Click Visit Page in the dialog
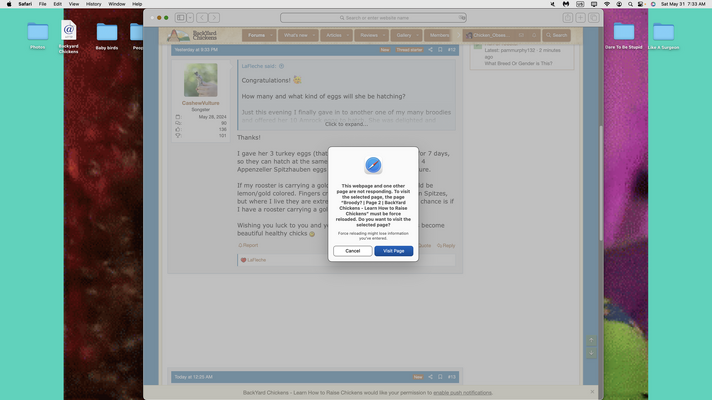Screen dimensions: 712x400 pyautogui.click(x=394, y=251)
